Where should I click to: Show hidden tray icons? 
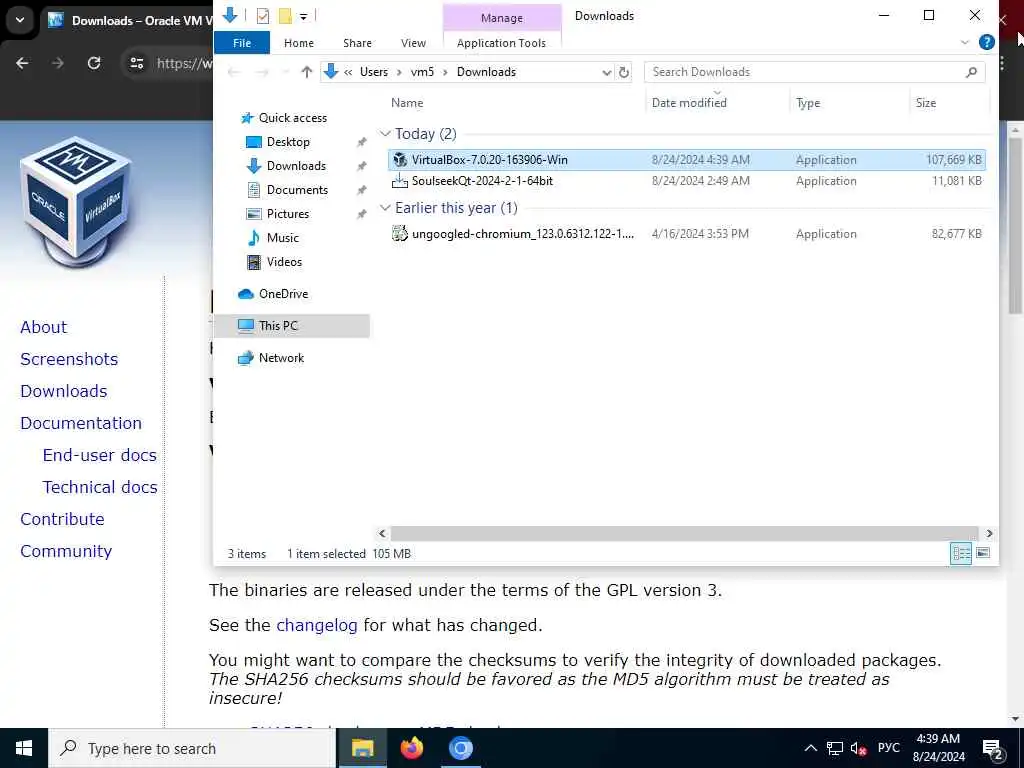[810, 748]
